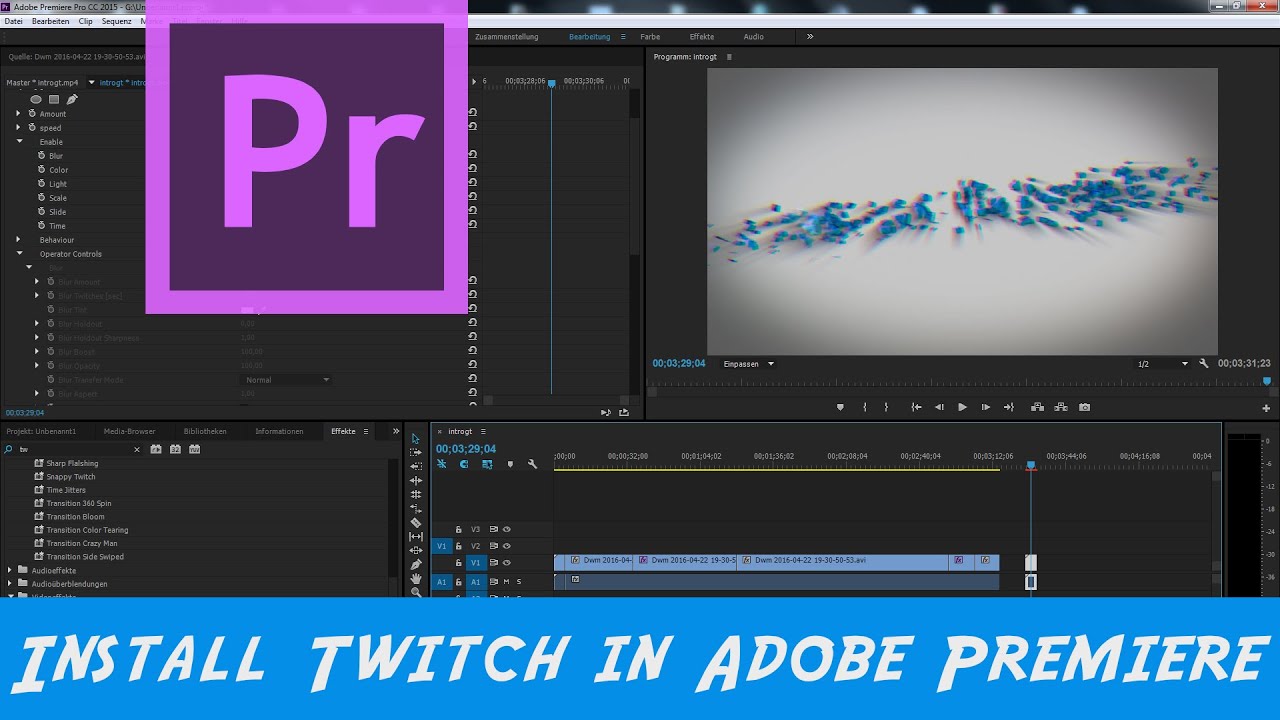Toggle V2 track output eye
Viewport: 1280px width, 720px height.
click(x=506, y=546)
